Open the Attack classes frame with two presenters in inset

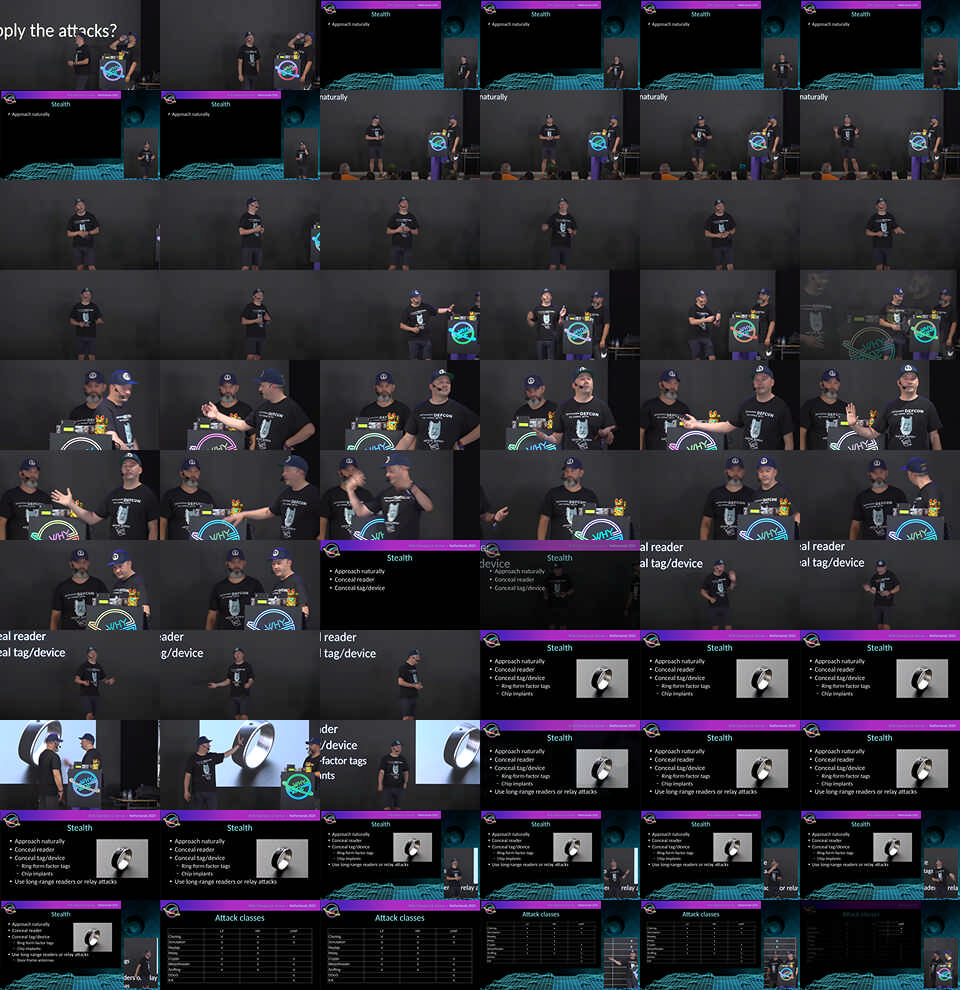[x=720, y=945]
